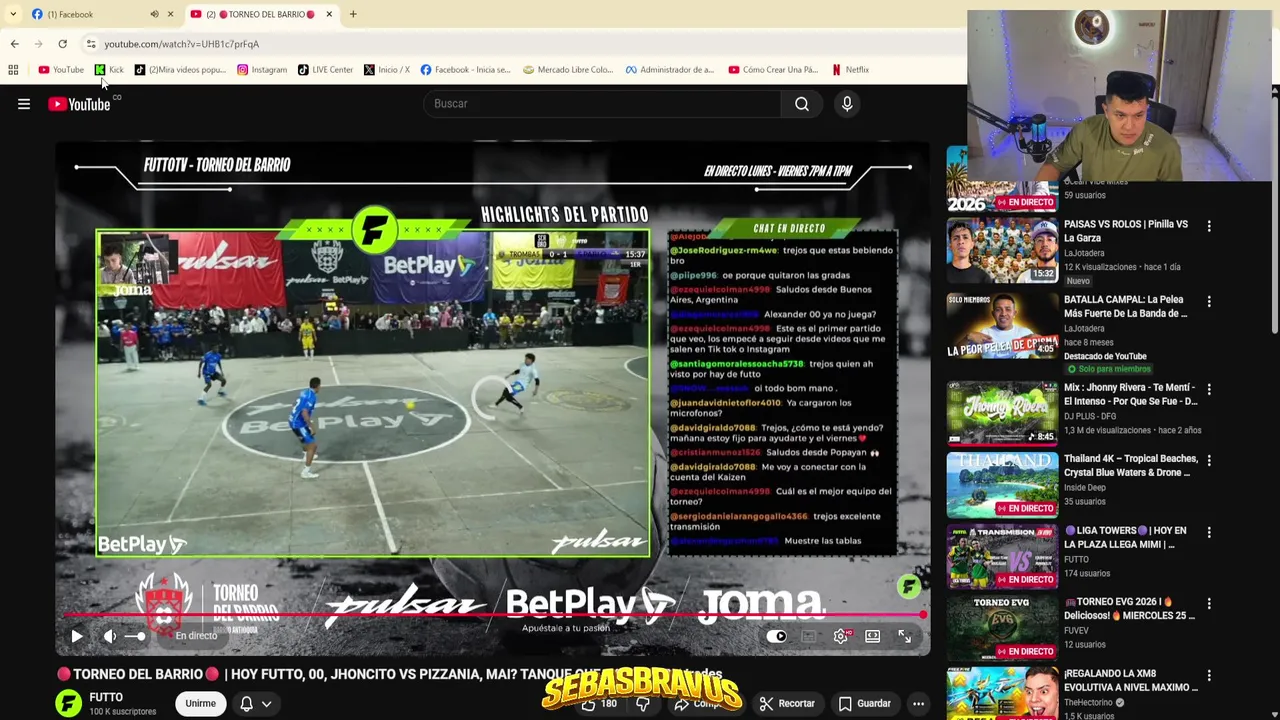The width and height of the screenshot is (1280, 720).
Task: Click the search magnifier button
Action: (802, 104)
